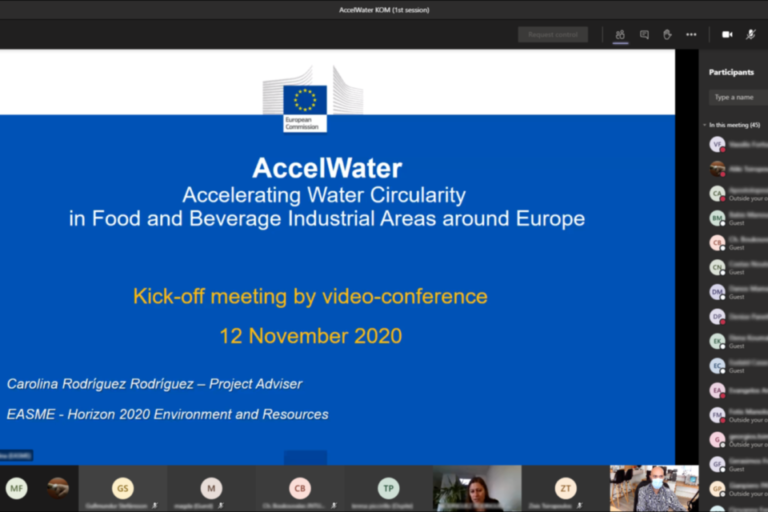Toggle the Show participants icon
The width and height of the screenshot is (768, 512).
point(620,34)
